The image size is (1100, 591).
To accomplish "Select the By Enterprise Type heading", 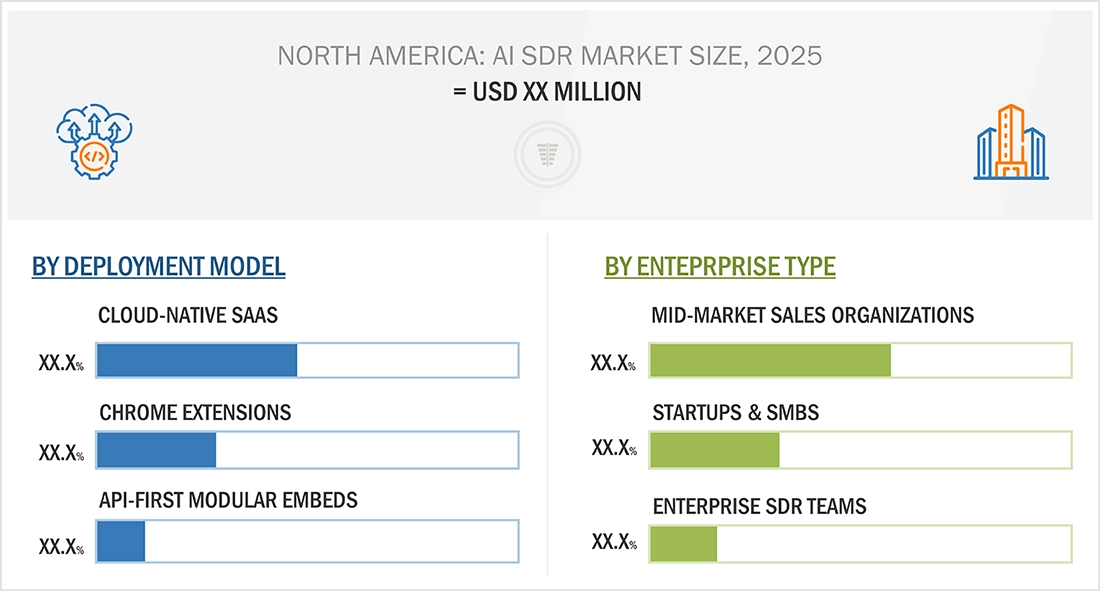I will (720, 266).
